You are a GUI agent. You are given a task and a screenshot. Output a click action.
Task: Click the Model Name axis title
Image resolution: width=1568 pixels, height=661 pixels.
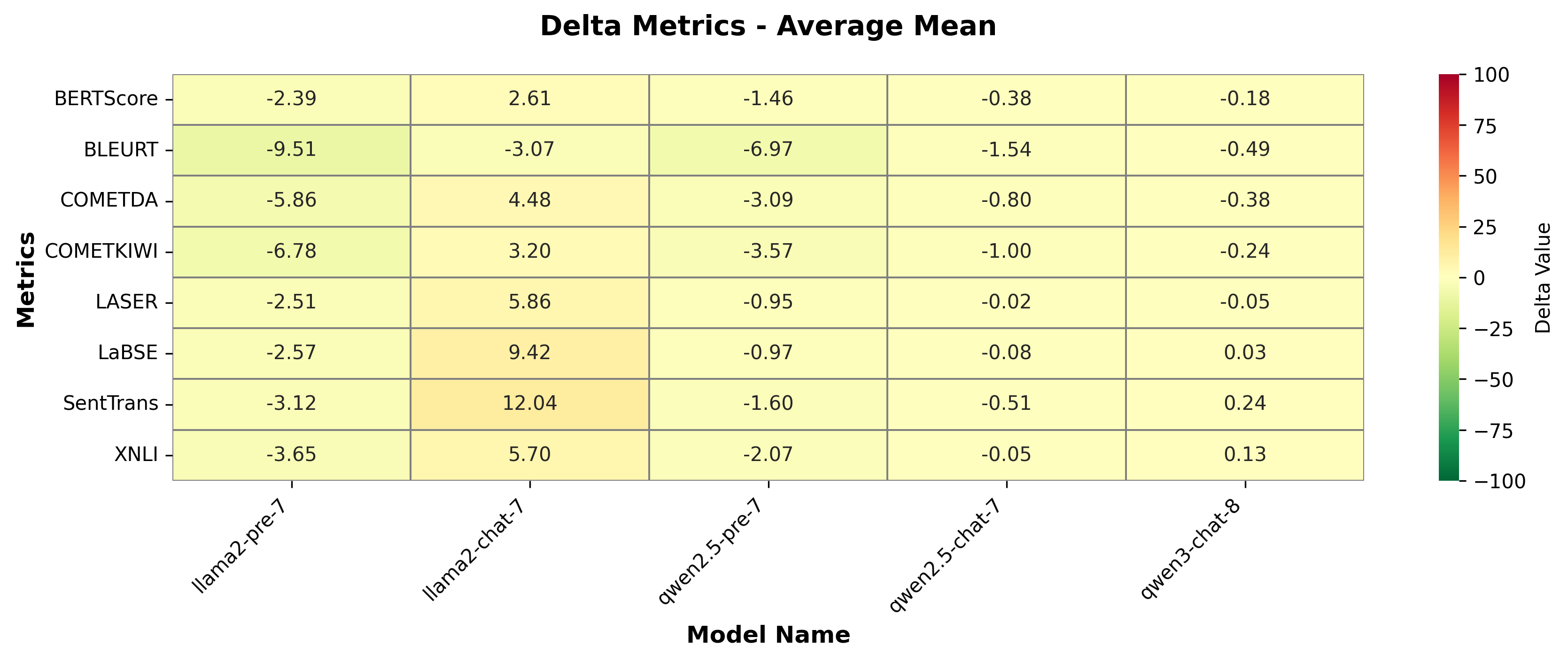click(768, 635)
